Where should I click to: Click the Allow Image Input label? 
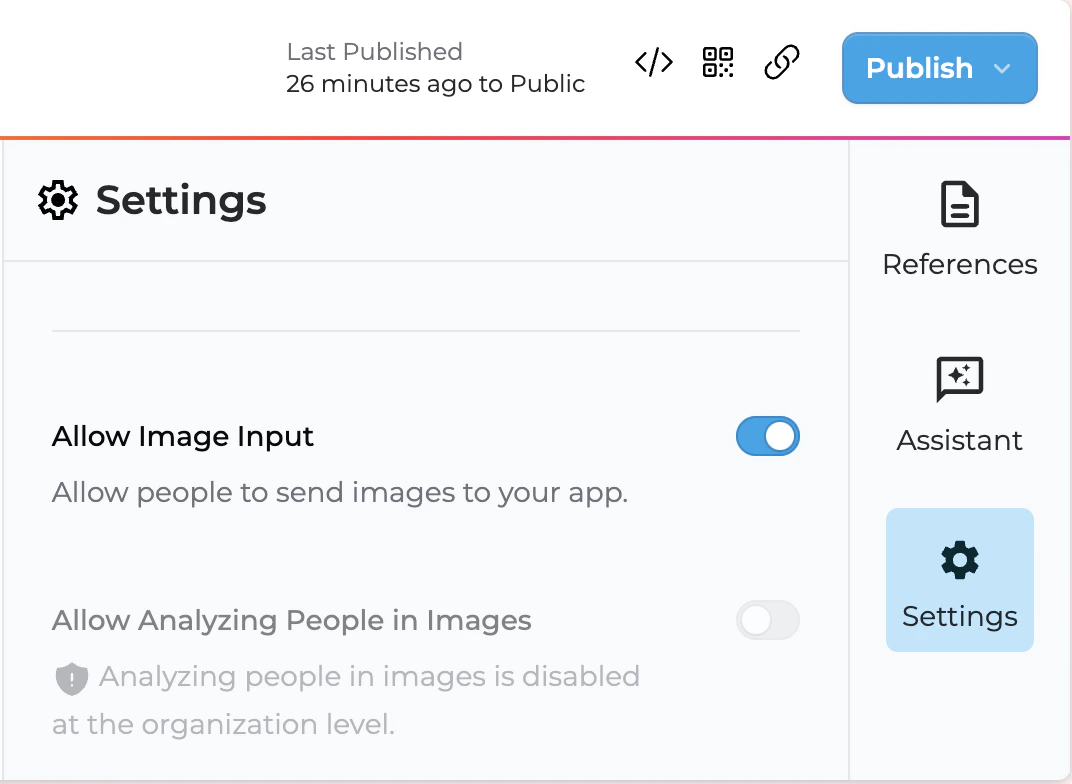(183, 436)
